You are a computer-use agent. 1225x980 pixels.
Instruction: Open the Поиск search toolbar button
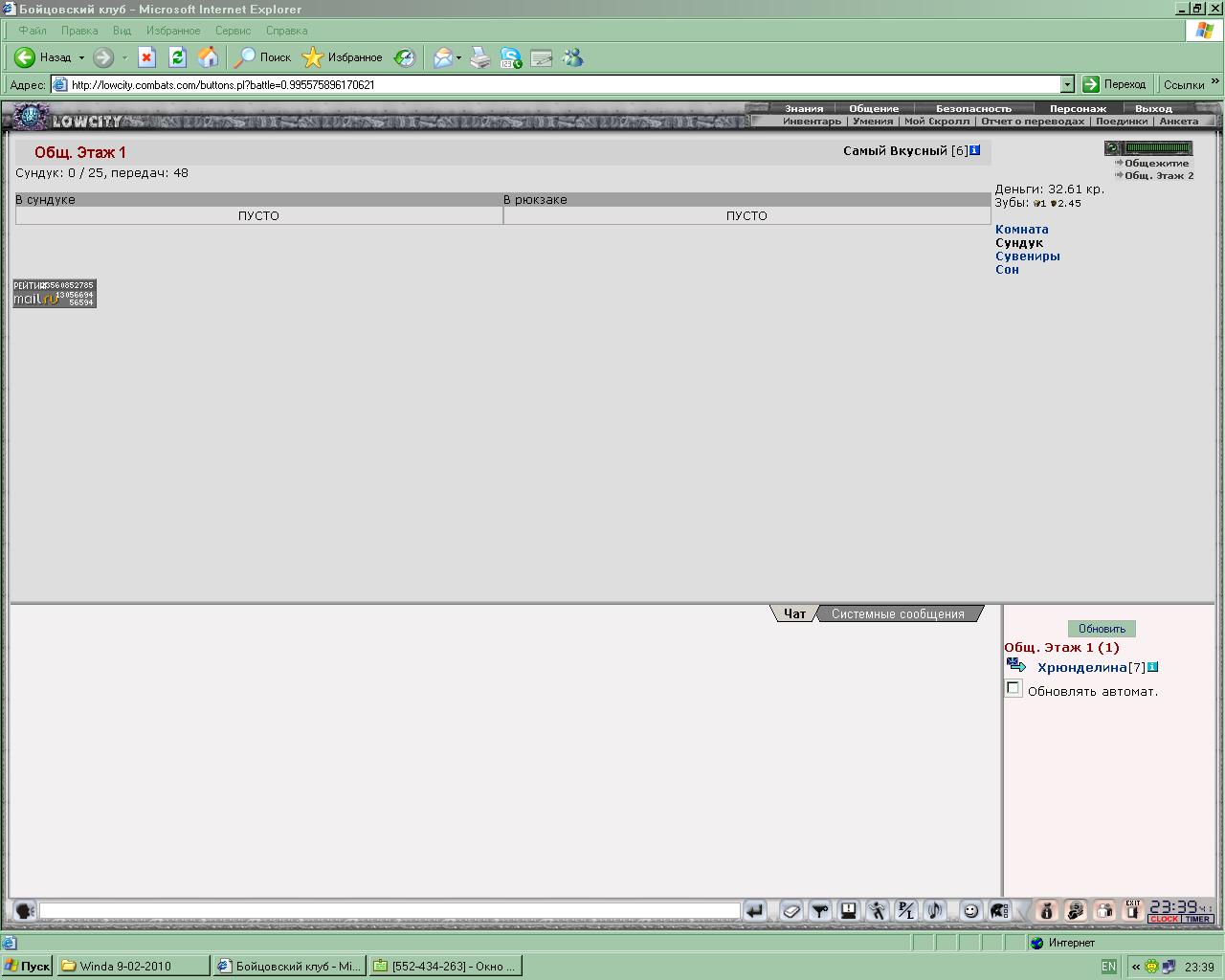[x=263, y=57]
